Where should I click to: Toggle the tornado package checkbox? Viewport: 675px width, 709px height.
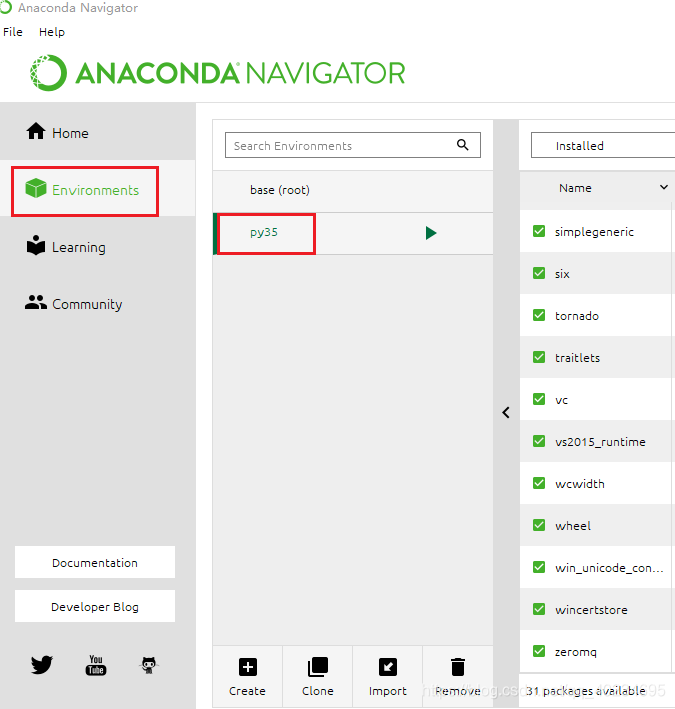pyautogui.click(x=539, y=315)
